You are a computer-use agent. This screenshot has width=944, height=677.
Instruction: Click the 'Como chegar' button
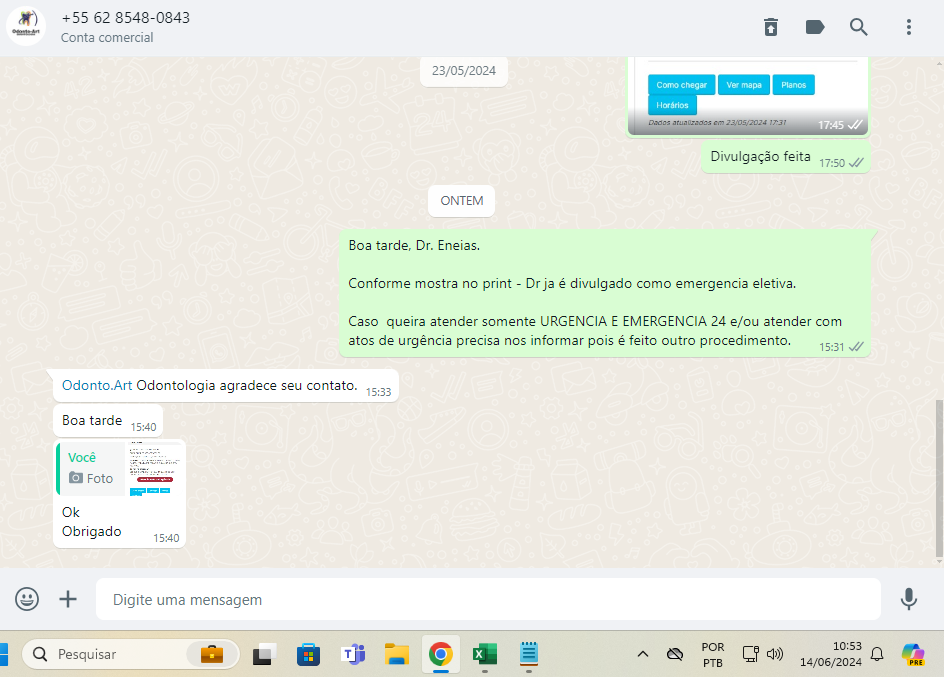pos(682,85)
